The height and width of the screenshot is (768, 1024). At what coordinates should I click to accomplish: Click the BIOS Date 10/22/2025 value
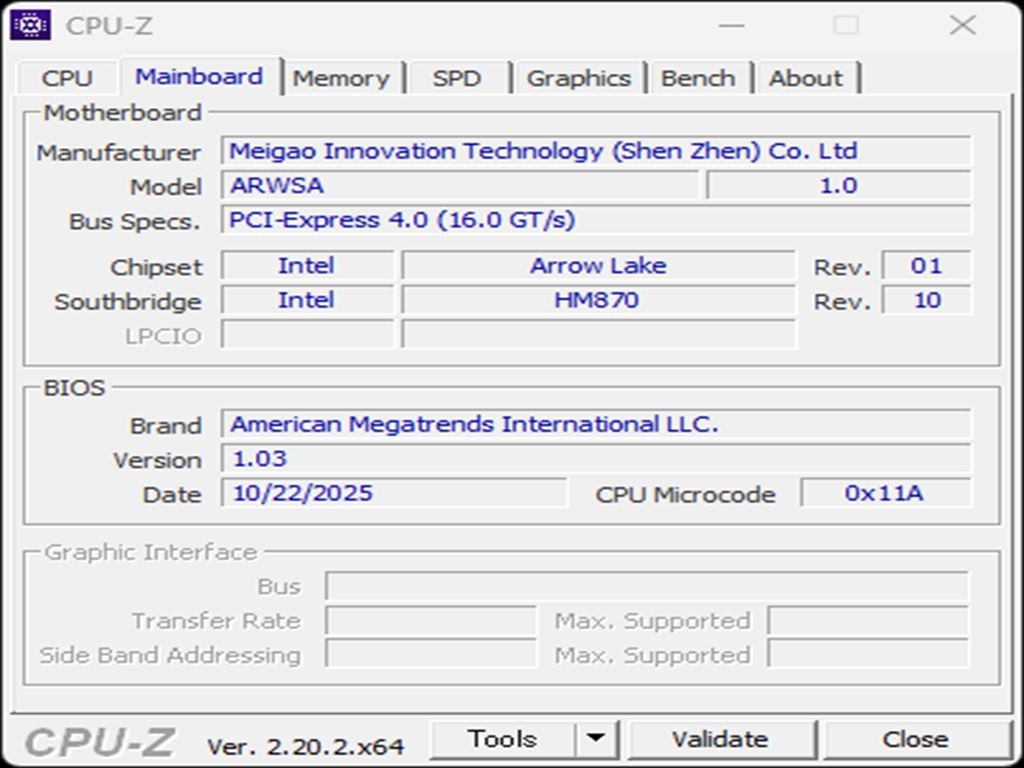tap(394, 493)
